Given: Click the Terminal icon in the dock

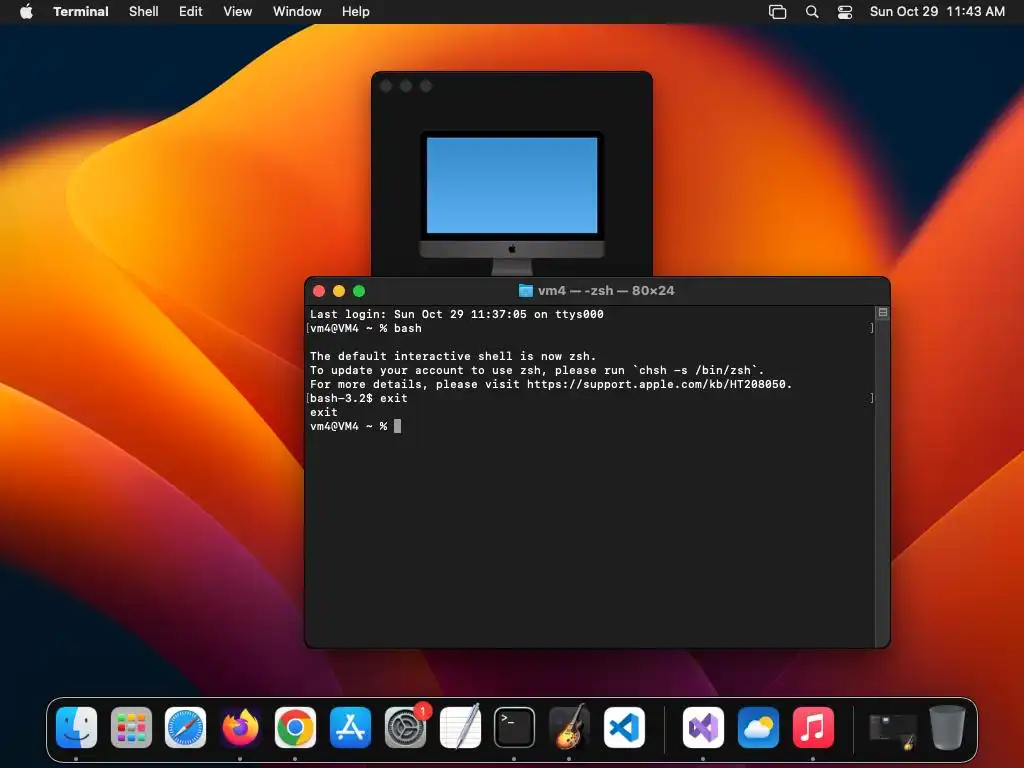Looking at the screenshot, I should [x=515, y=727].
